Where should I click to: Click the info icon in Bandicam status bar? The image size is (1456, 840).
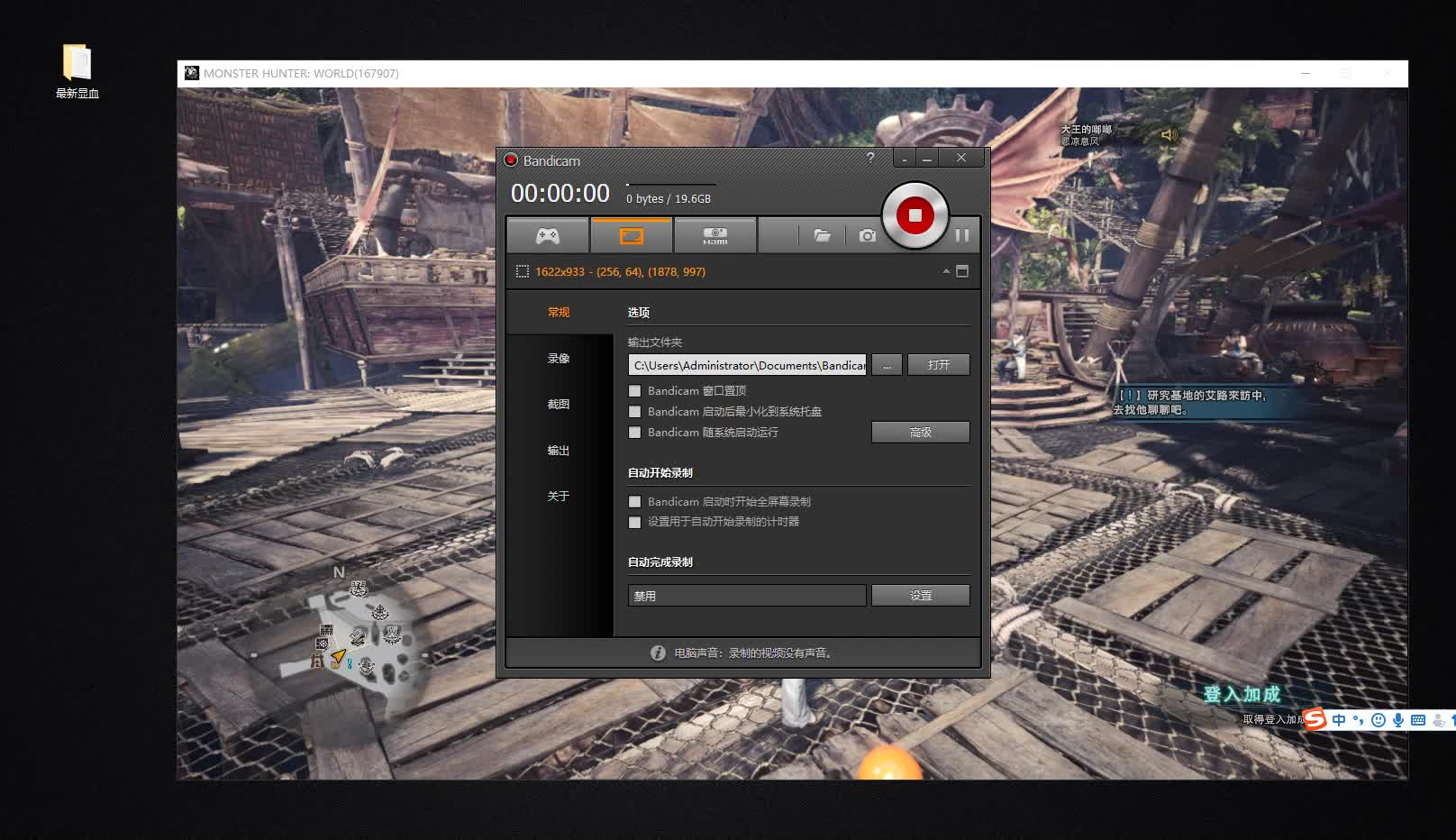click(658, 653)
